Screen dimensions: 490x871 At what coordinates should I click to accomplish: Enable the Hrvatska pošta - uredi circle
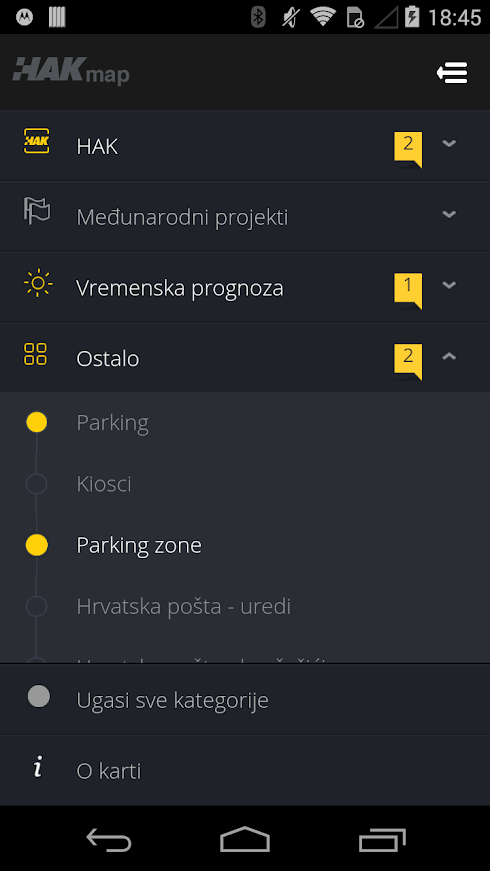tap(37, 606)
